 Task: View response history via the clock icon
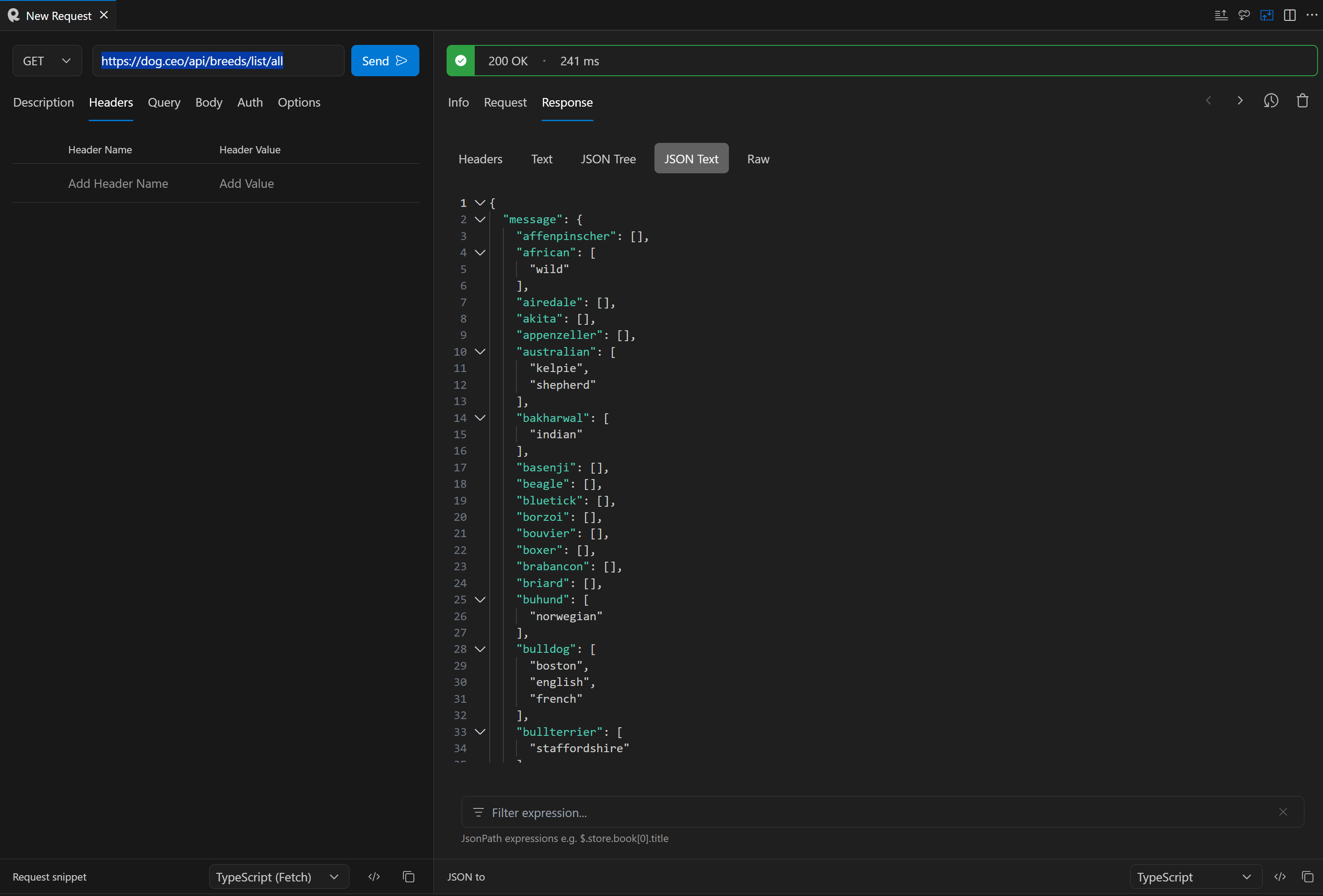pyautogui.click(x=1271, y=101)
